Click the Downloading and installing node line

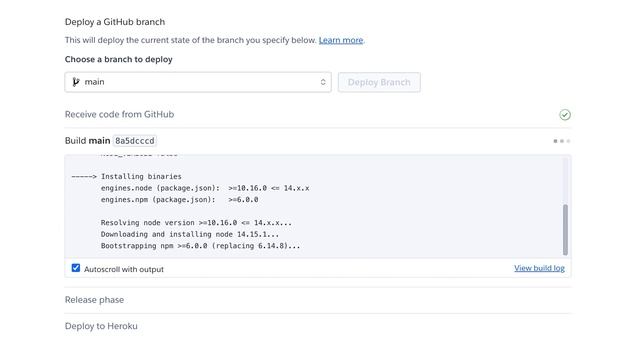pos(190,234)
